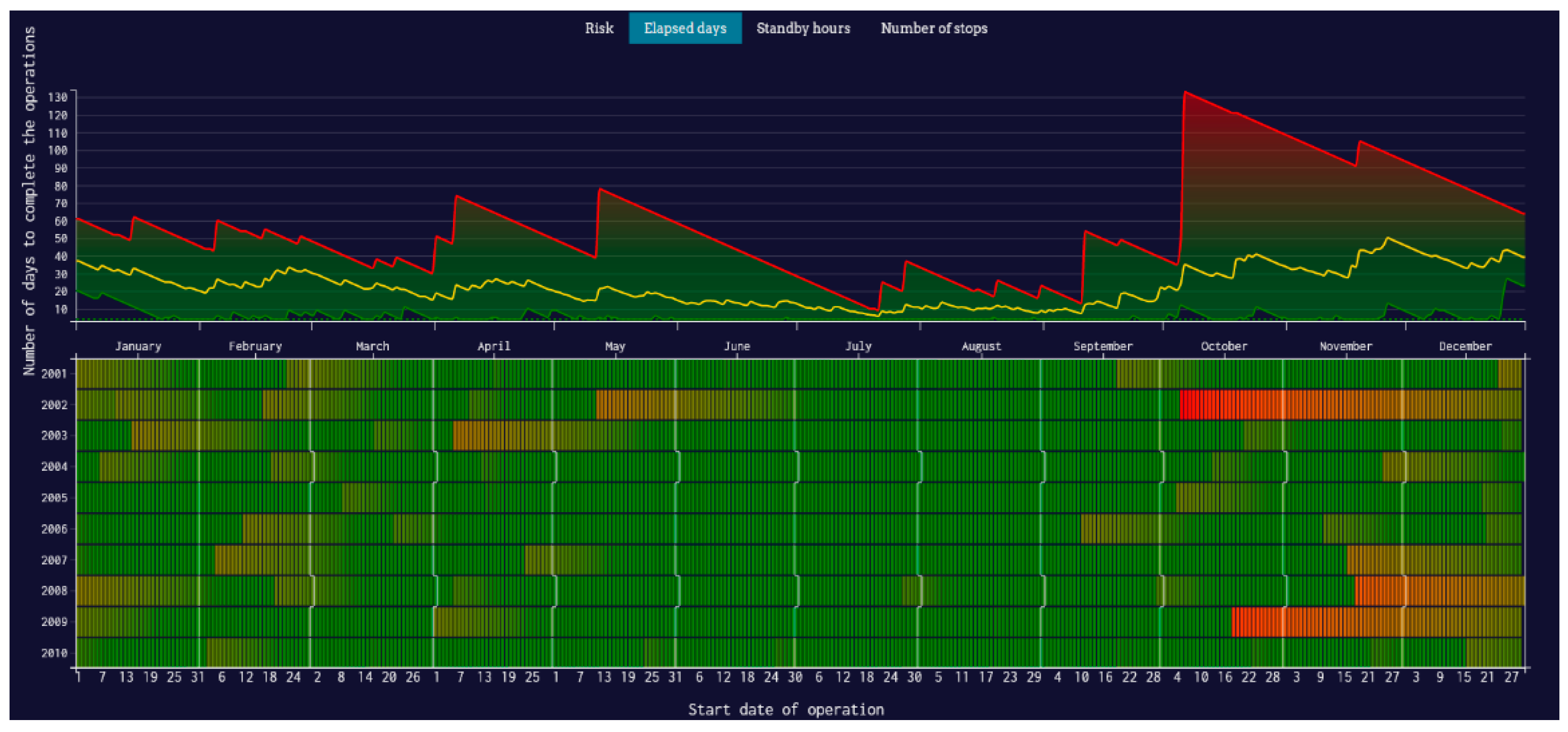Click the January month label
1568x732 pixels.
click(138, 346)
